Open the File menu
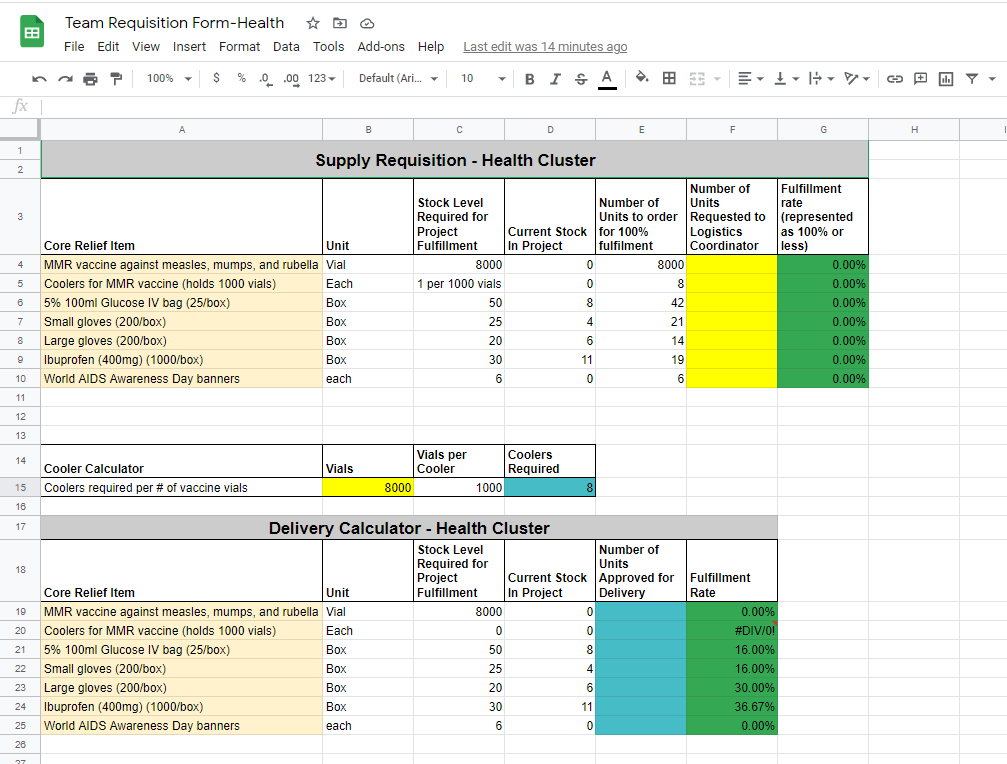The height and width of the screenshot is (764, 1007). tap(74, 46)
